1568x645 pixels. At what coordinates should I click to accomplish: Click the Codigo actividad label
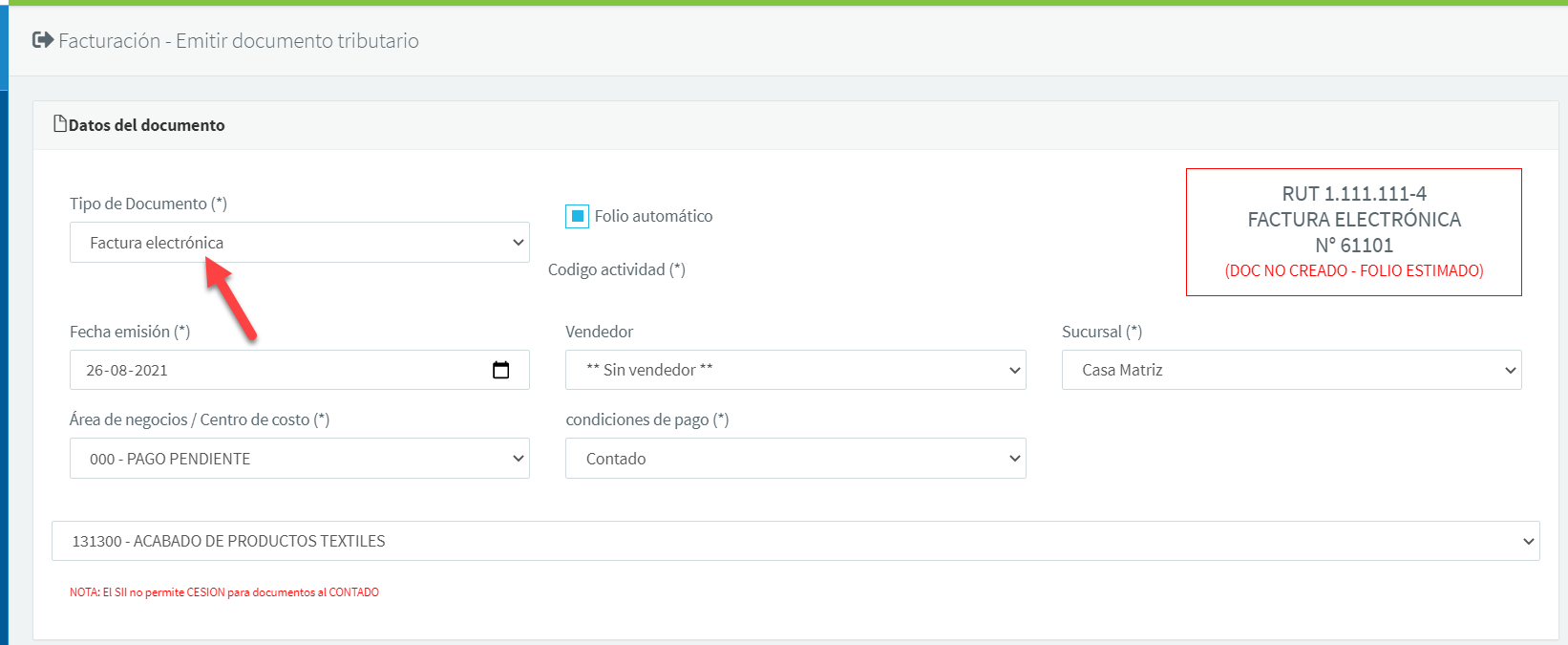click(x=616, y=269)
